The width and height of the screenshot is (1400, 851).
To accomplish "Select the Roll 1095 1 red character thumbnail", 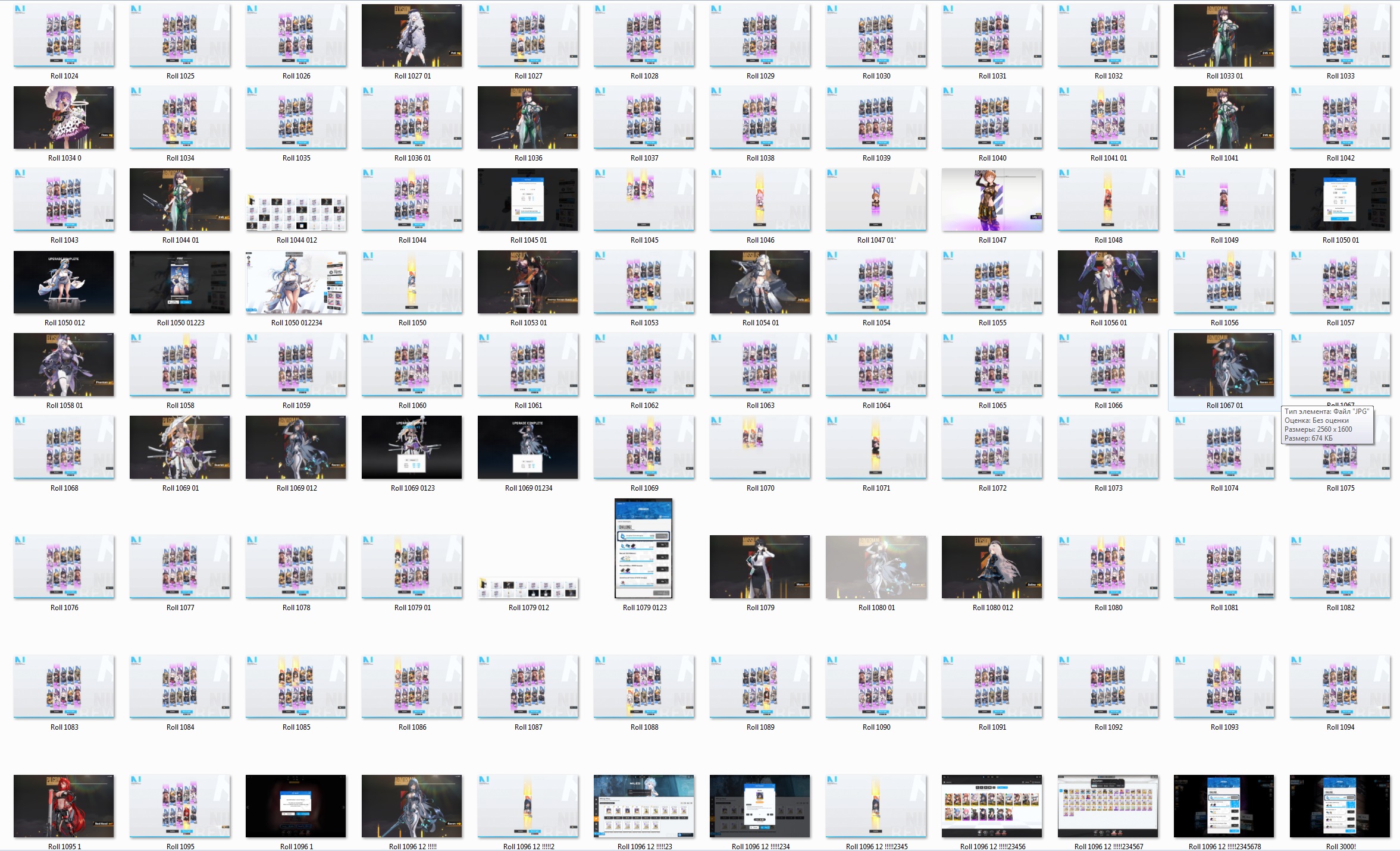I will (64, 806).
